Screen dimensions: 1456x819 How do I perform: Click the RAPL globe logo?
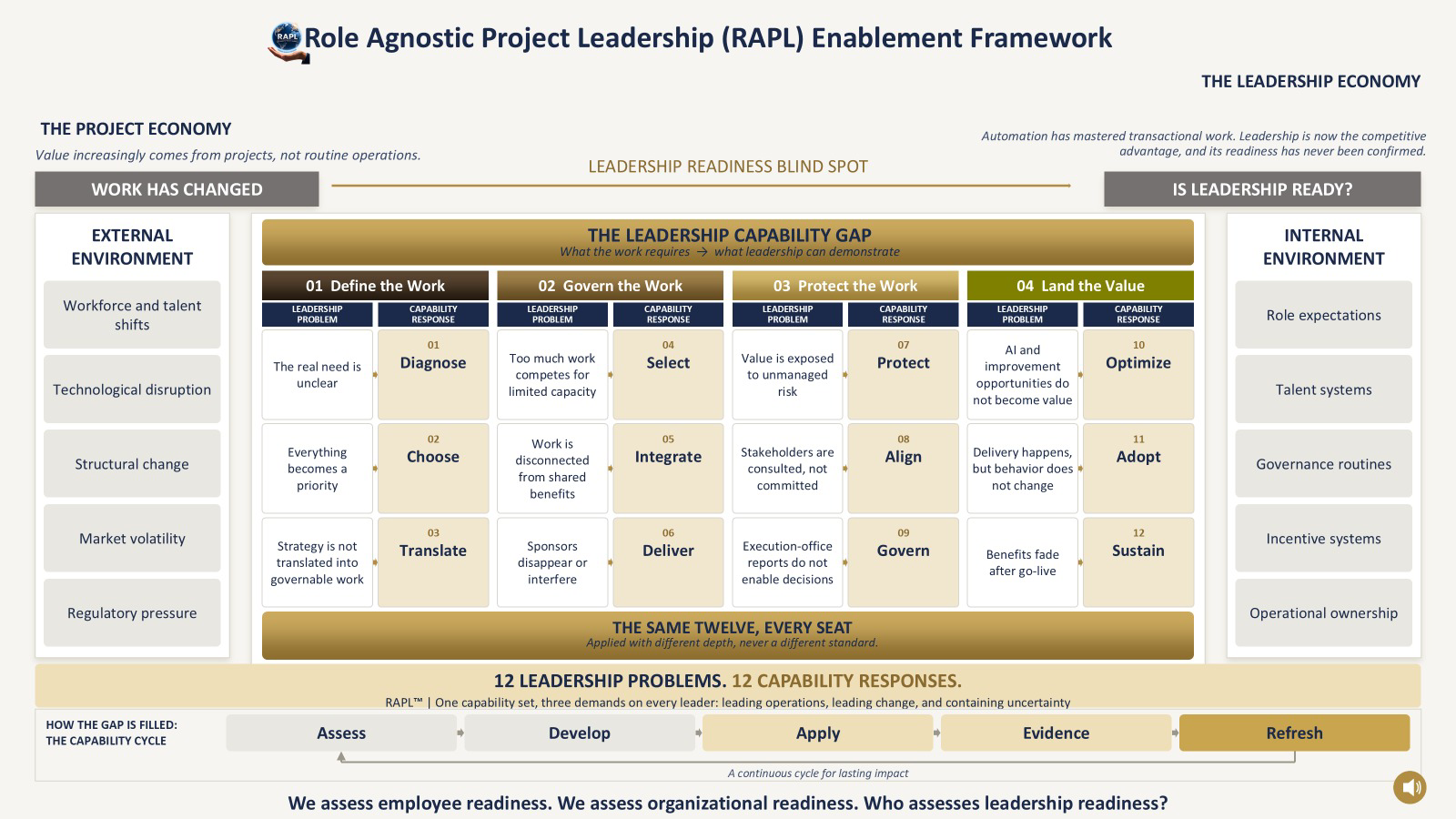pos(288,42)
